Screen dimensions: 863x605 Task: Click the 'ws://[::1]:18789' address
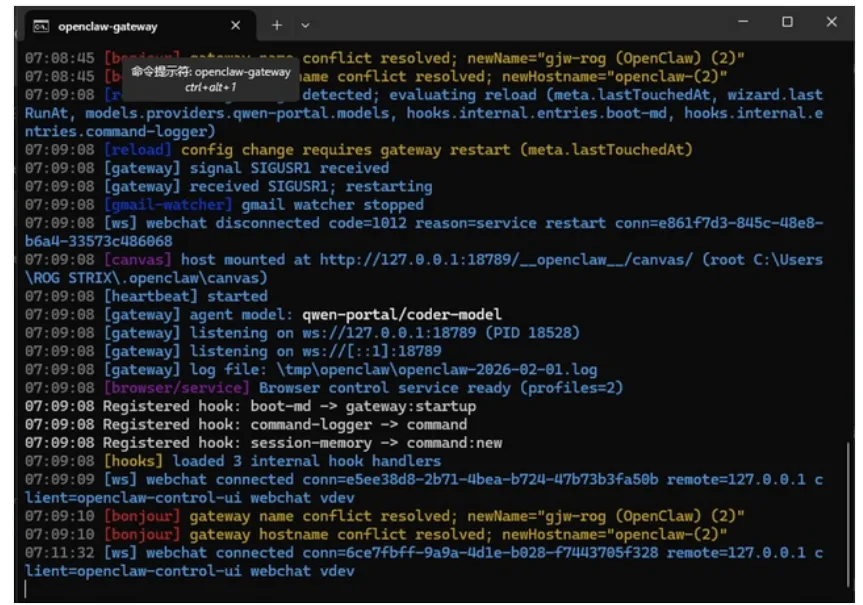tap(372, 351)
